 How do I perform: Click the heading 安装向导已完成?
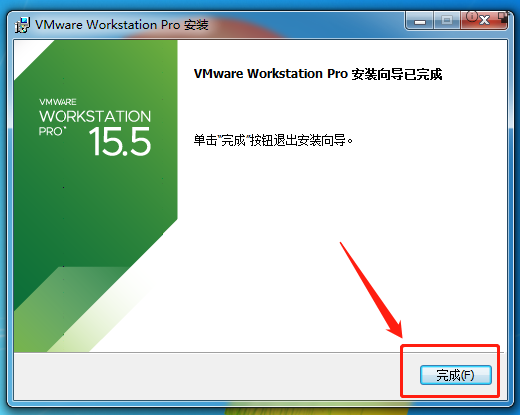click(x=397, y=74)
